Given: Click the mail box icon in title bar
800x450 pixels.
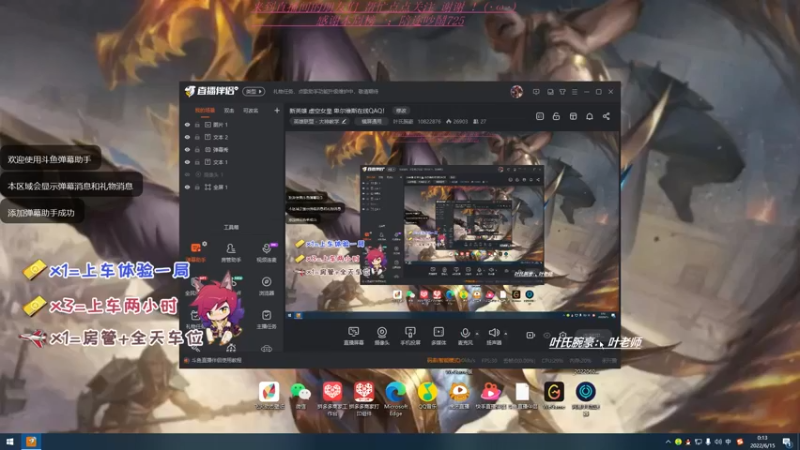Looking at the screenshot, I should tap(550, 92).
